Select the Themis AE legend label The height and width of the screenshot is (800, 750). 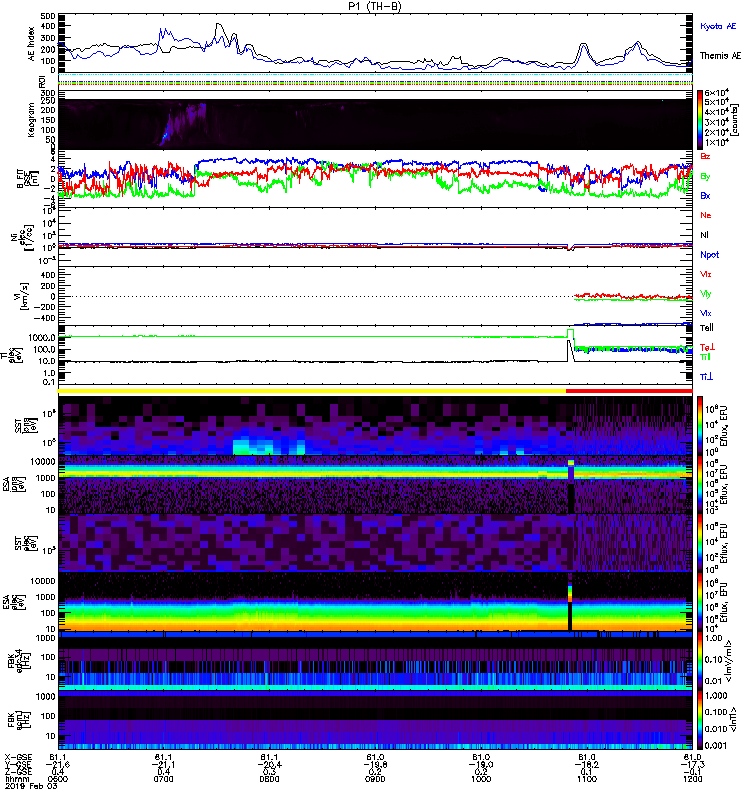point(720,56)
